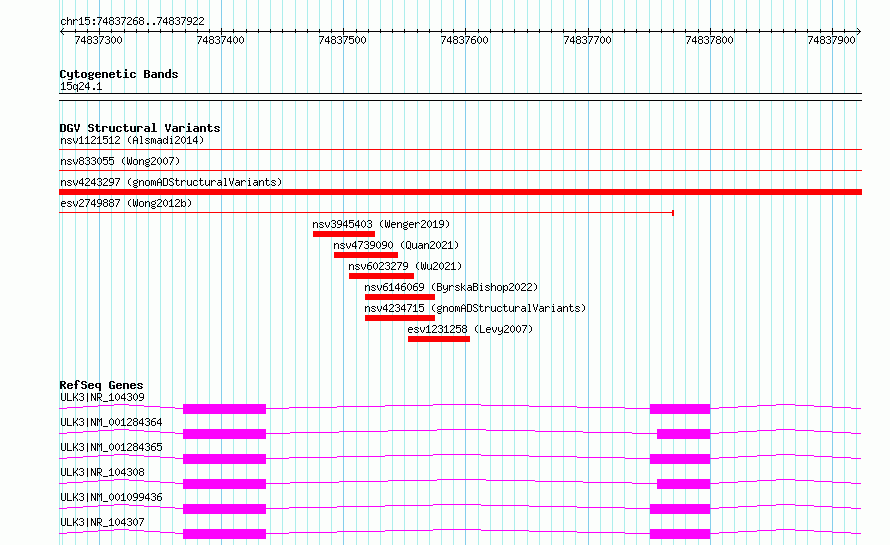The width and height of the screenshot is (890, 545).
Task: Select NM_001284364 exon block near 74837400
Action: (224, 434)
